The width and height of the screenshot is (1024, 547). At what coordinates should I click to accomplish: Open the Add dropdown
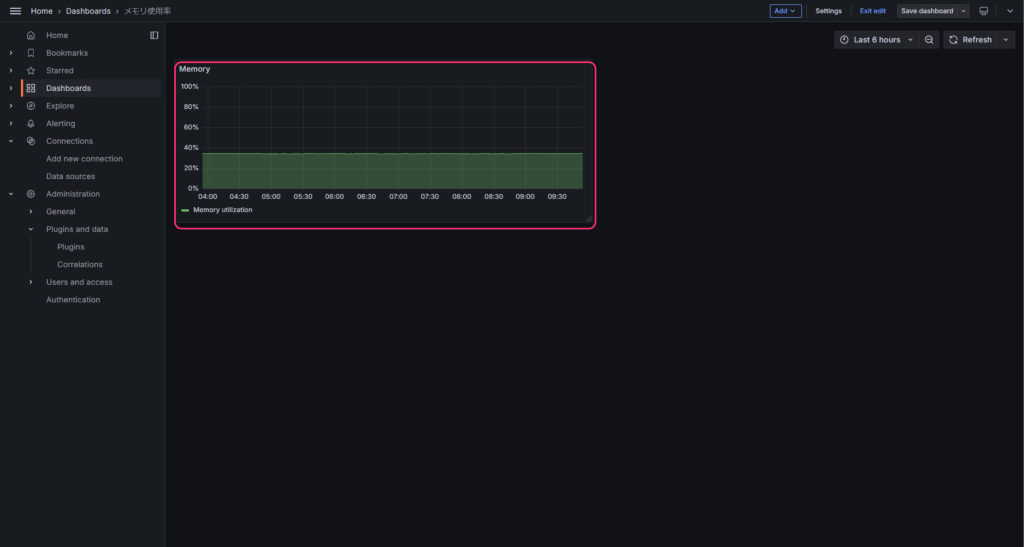[785, 11]
